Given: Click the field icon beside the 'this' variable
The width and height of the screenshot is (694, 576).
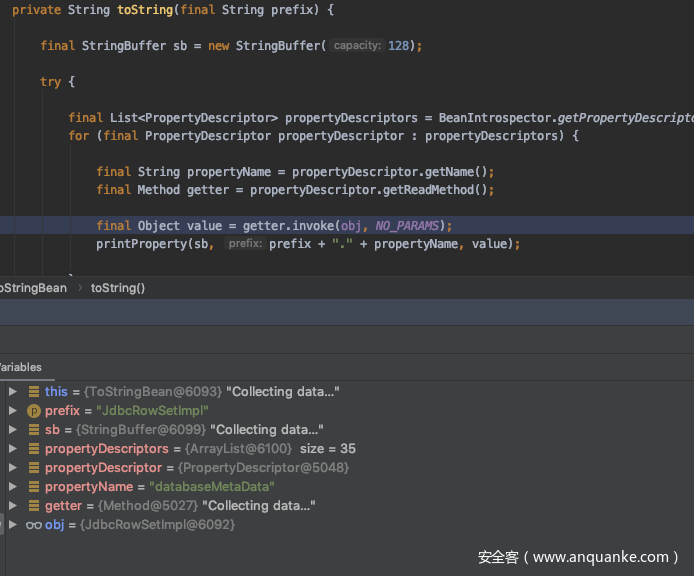Looking at the screenshot, I should 34,392.
